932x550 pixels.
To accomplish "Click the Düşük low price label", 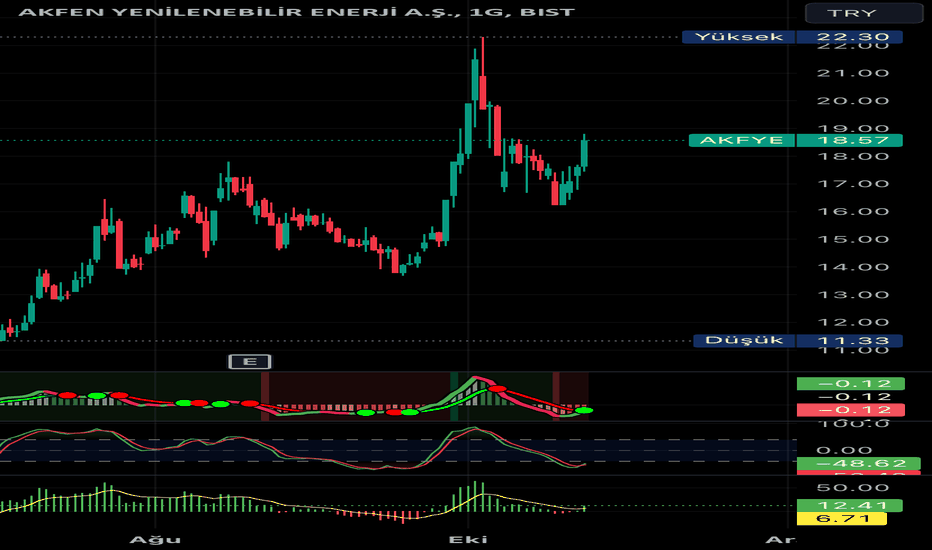I will click(x=744, y=341).
